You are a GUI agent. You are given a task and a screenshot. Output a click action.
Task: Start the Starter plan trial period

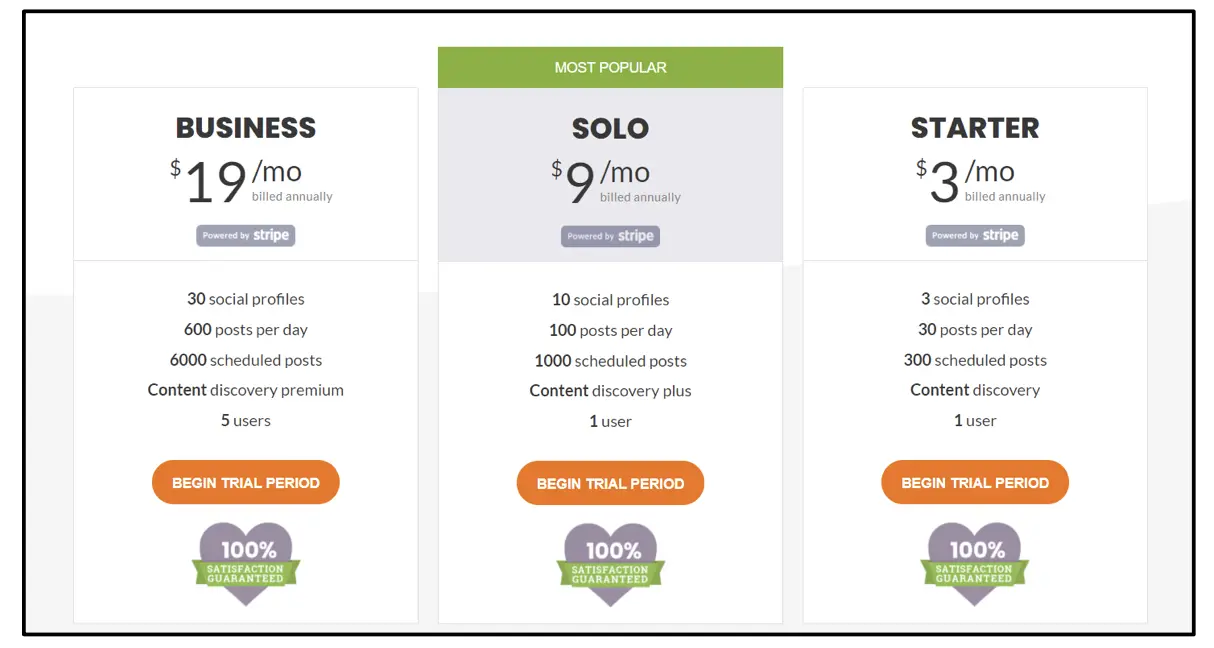coord(975,483)
